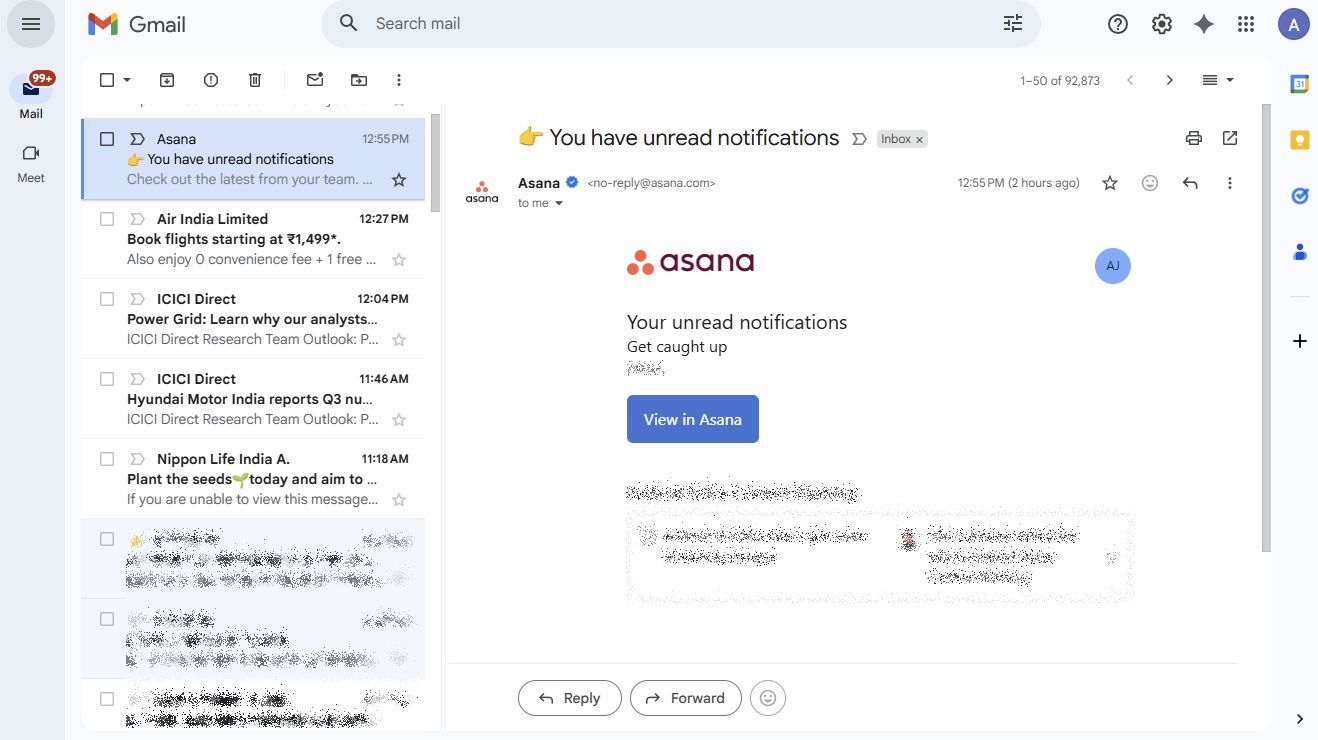Show side panel chevron
This screenshot has height=740, width=1318.
click(x=1300, y=719)
